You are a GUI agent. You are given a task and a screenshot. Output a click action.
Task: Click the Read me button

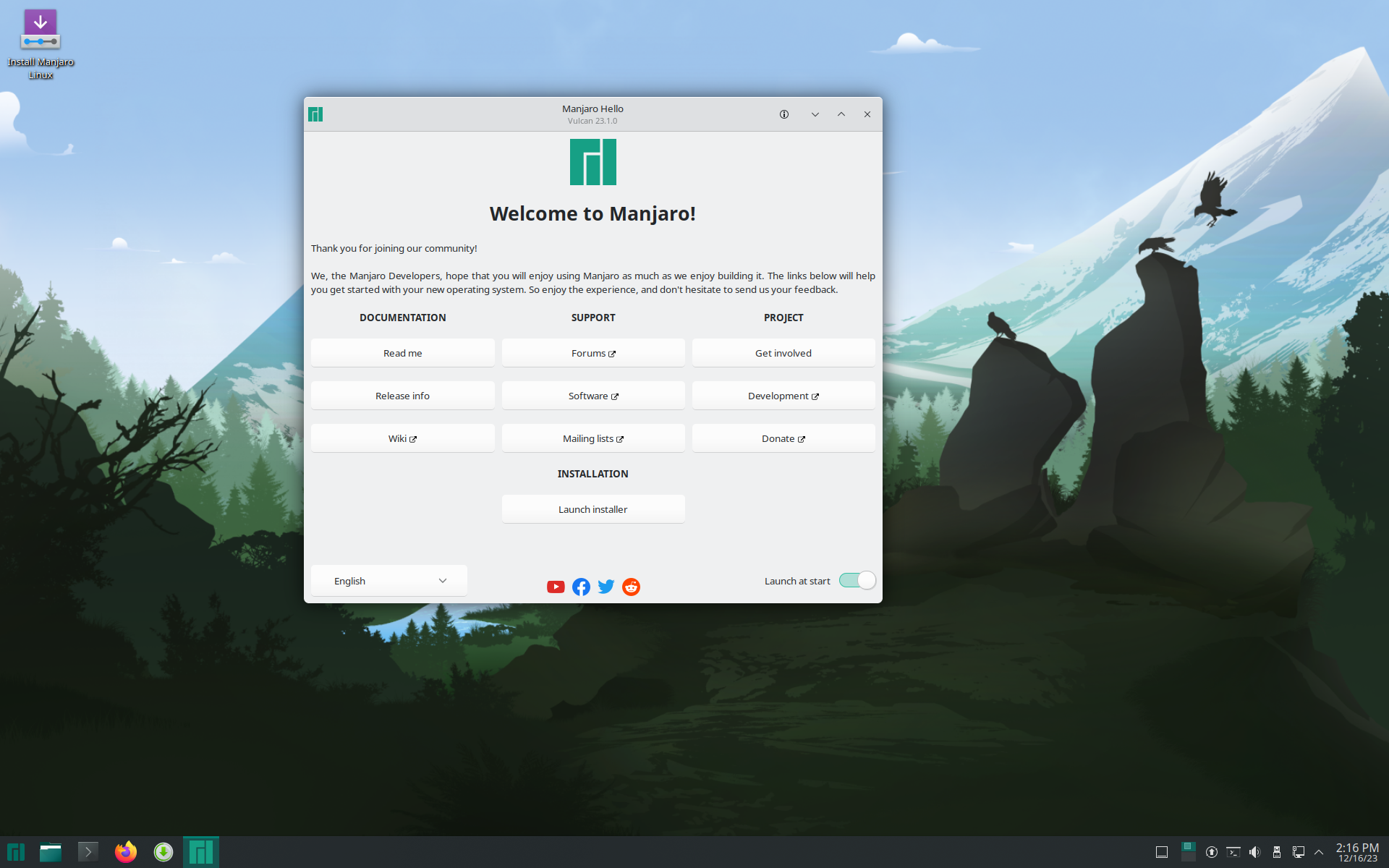(x=403, y=353)
